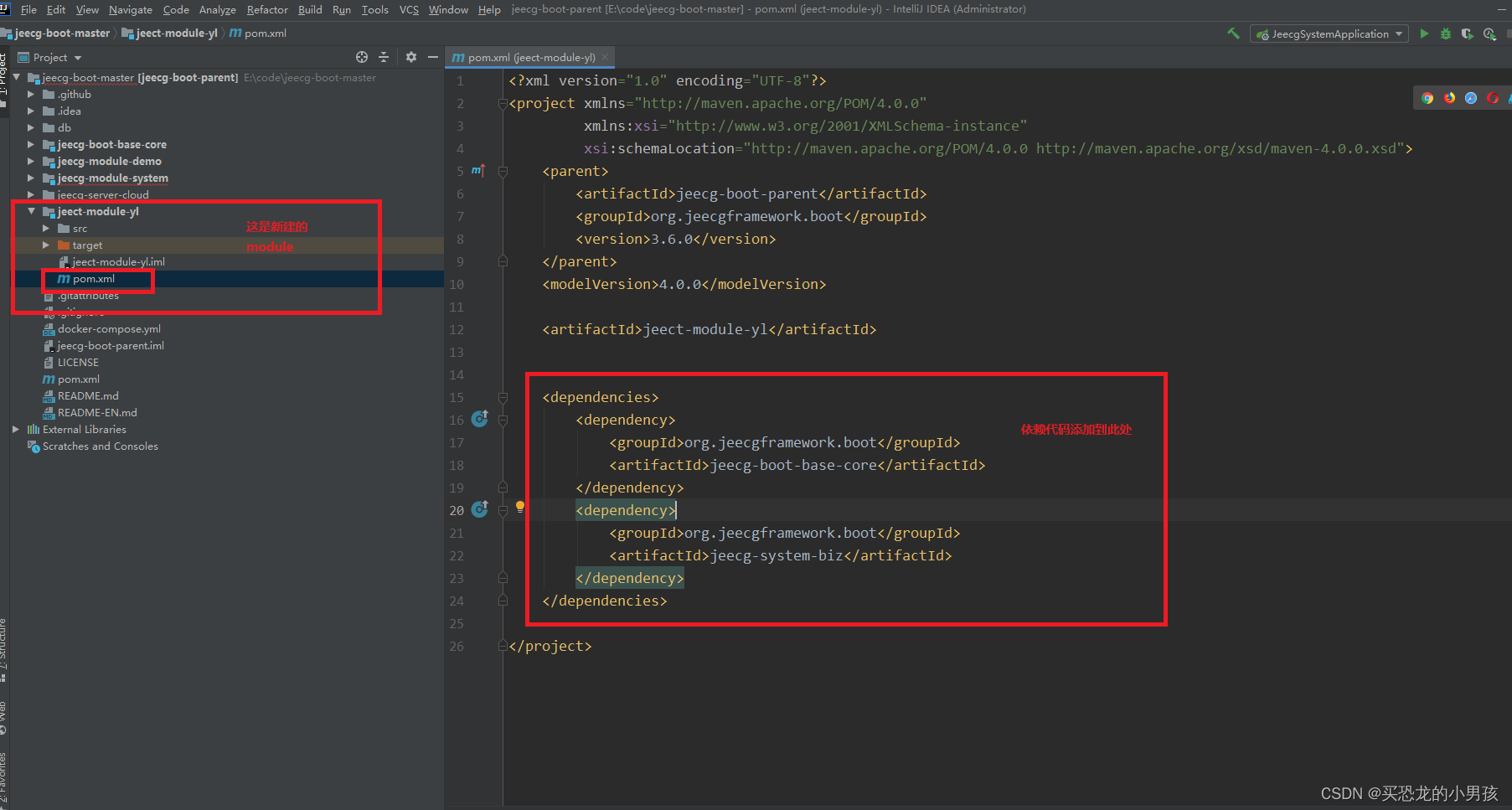Expand the jeecg-module-demo module
Screen dimensions: 1512x810
pos(31,161)
